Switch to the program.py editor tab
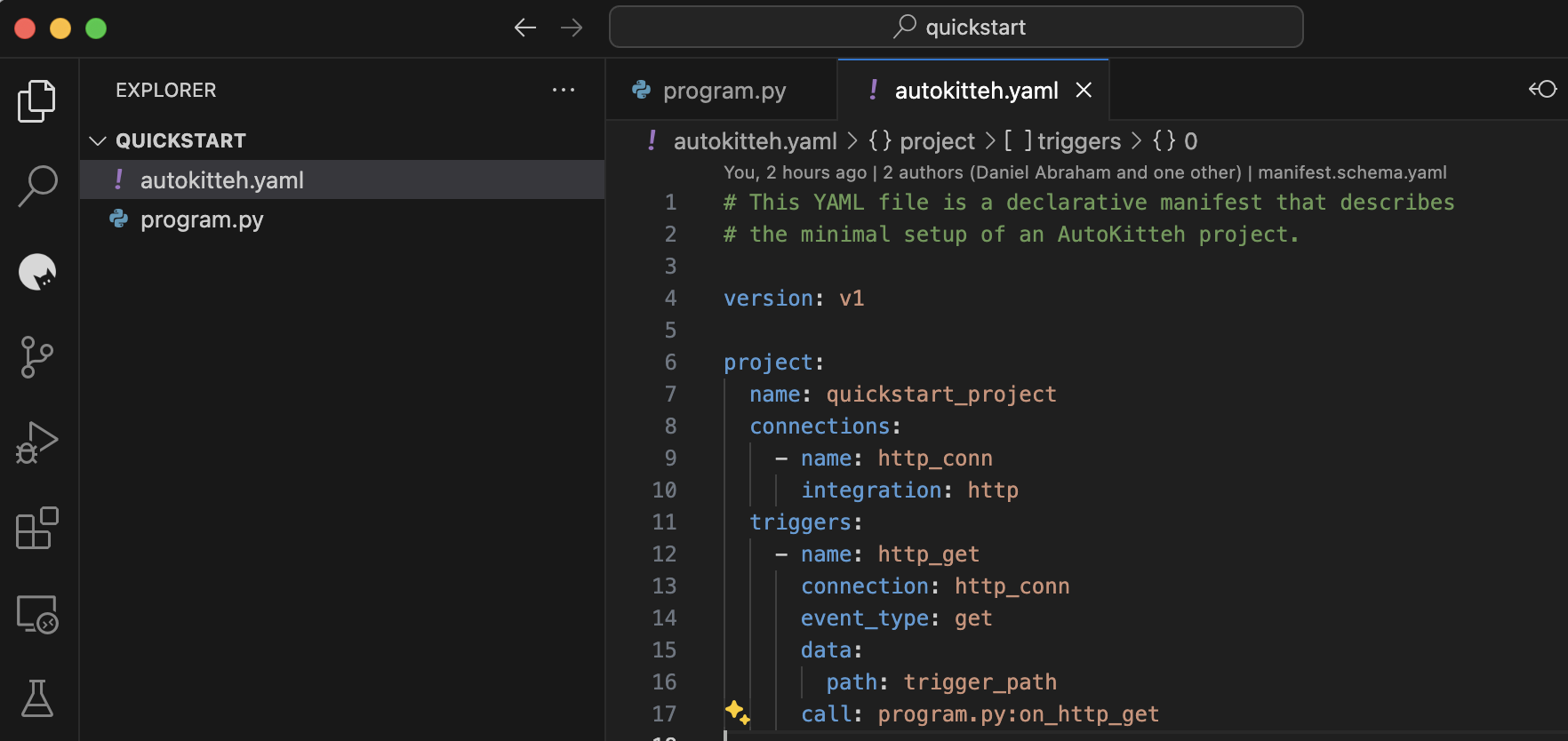1568x741 pixels. point(721,90)
